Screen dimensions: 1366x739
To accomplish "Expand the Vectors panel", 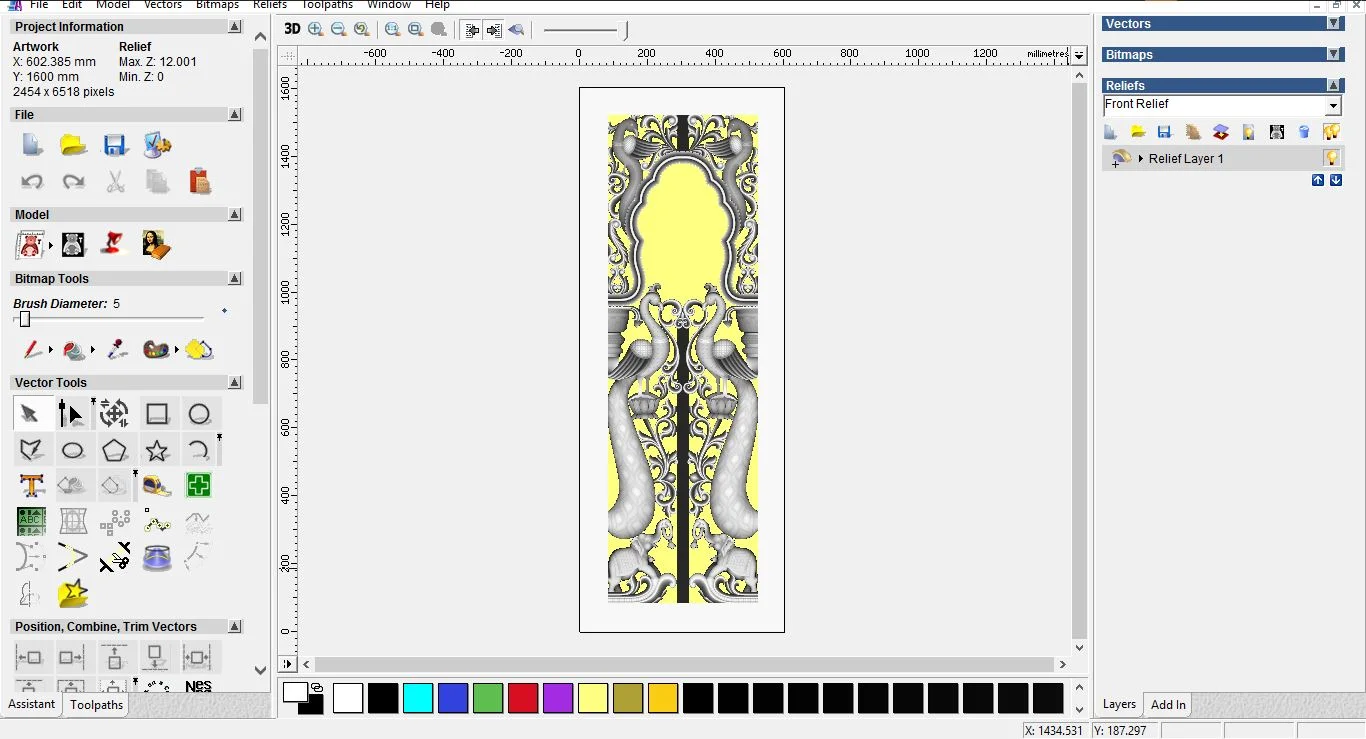I will (x=1333, y=24).
